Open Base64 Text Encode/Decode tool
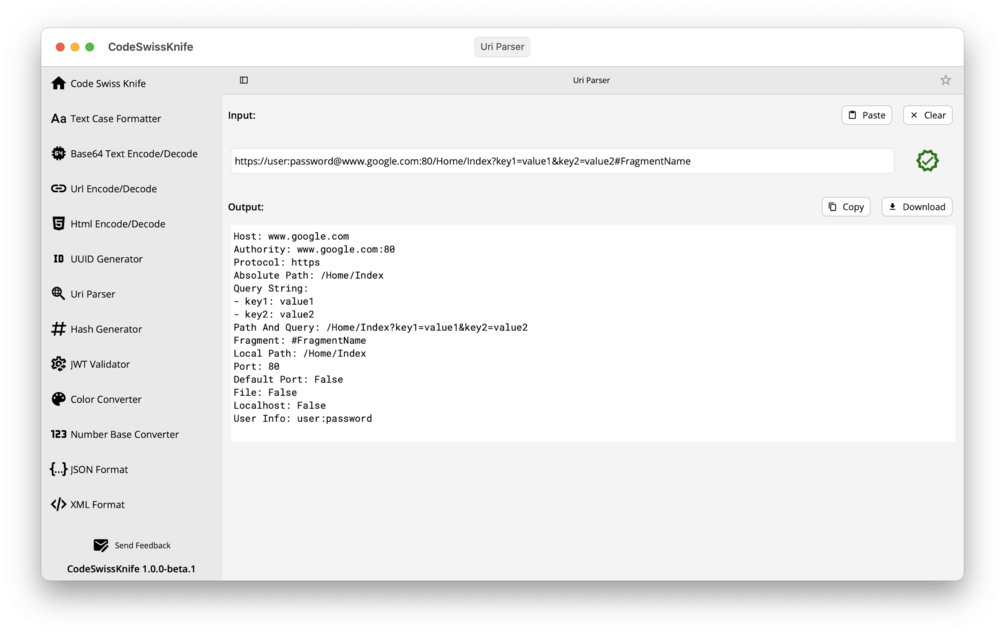 point(134,154)
